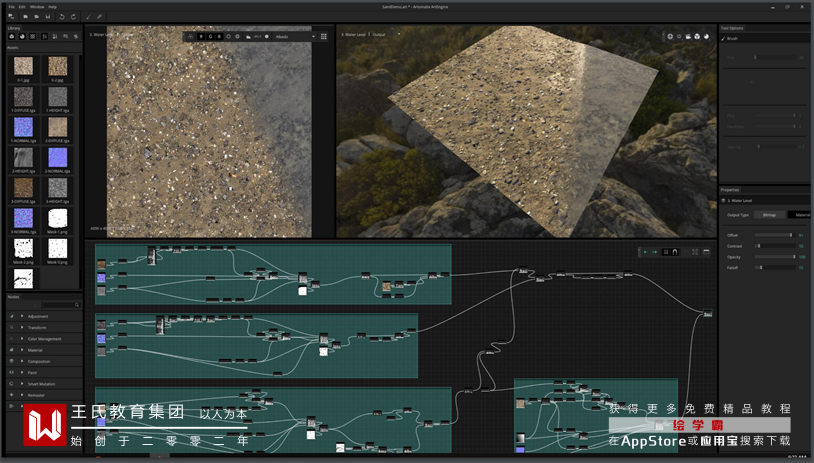Toggle the R channel in the 2D viewport
814x463 pixels.
201,36
